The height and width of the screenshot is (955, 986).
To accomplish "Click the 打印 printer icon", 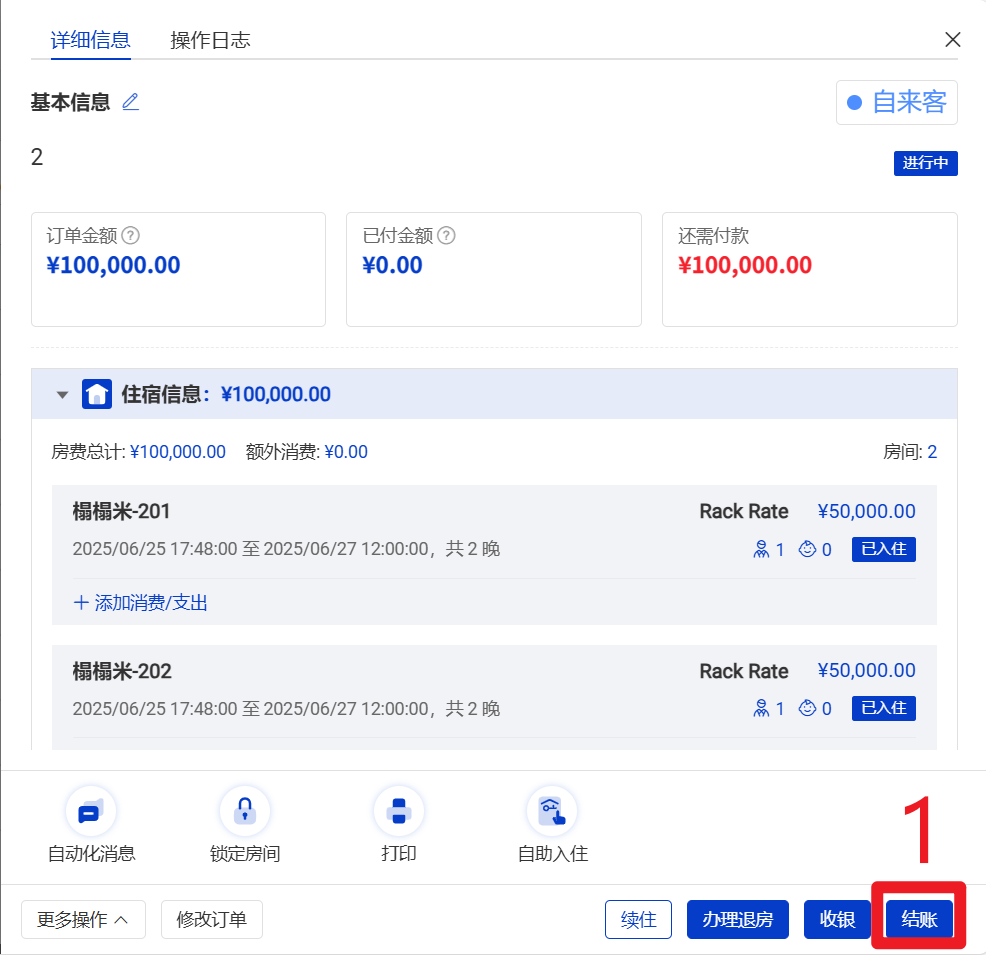I will tap(398, 811).
